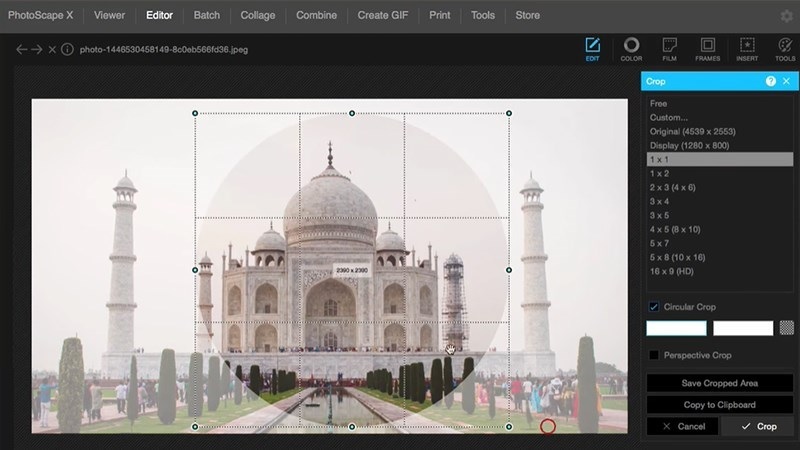The image size is (800, 450).
Task: Go to previous photo with back arrow
Action: point(21,49)
